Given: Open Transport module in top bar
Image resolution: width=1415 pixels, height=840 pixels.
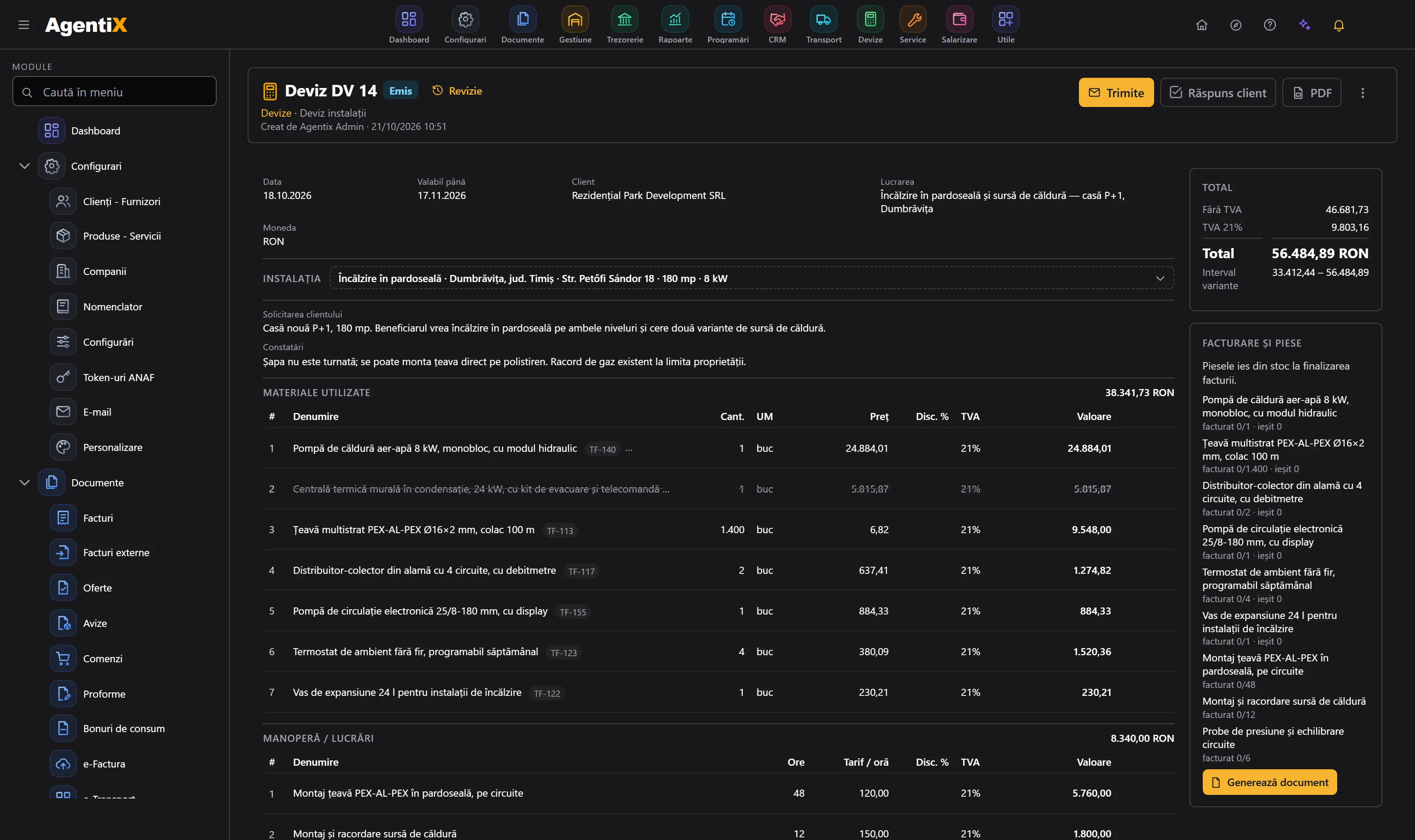Looking at the screenshot, I should coord(823,25).
